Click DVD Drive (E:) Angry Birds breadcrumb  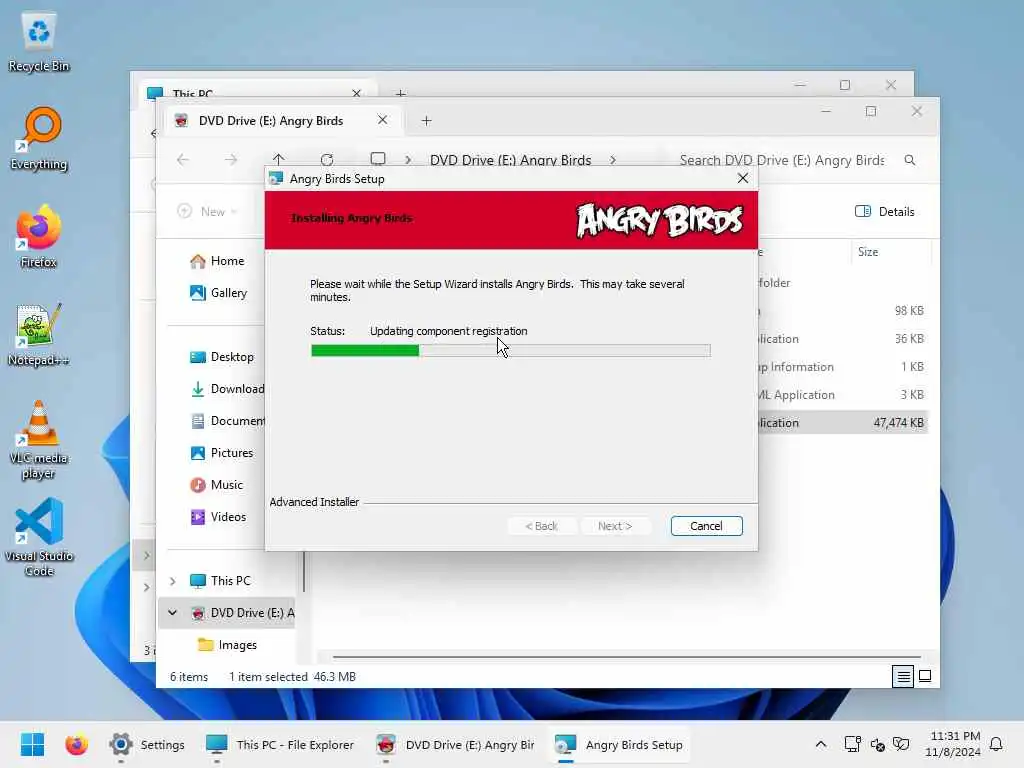click(511, 160)
